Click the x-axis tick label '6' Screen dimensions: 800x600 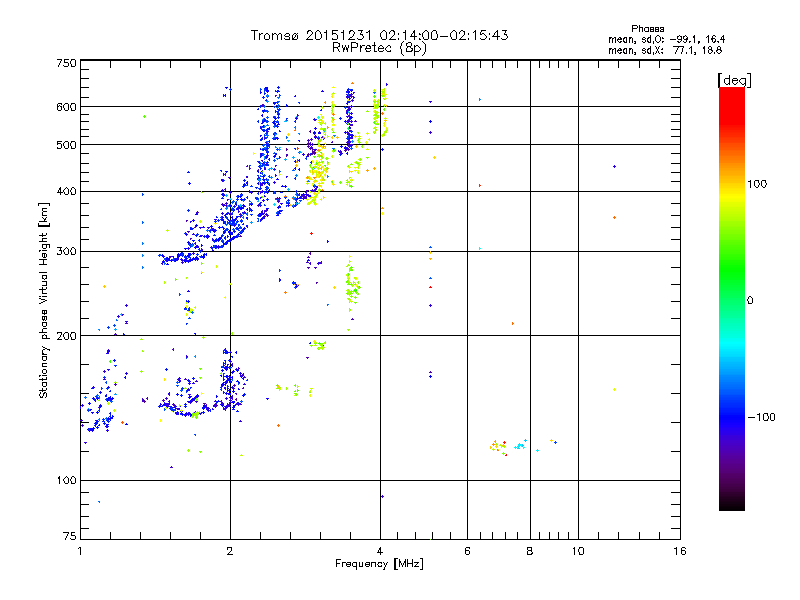pos(467,551)
